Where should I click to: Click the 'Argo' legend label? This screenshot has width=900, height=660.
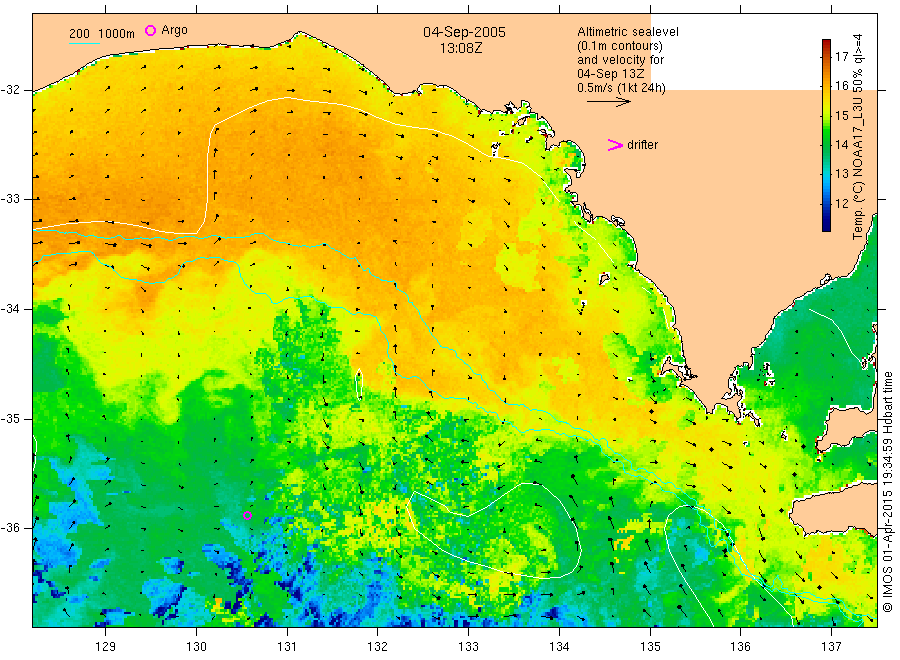coord(174,30)
